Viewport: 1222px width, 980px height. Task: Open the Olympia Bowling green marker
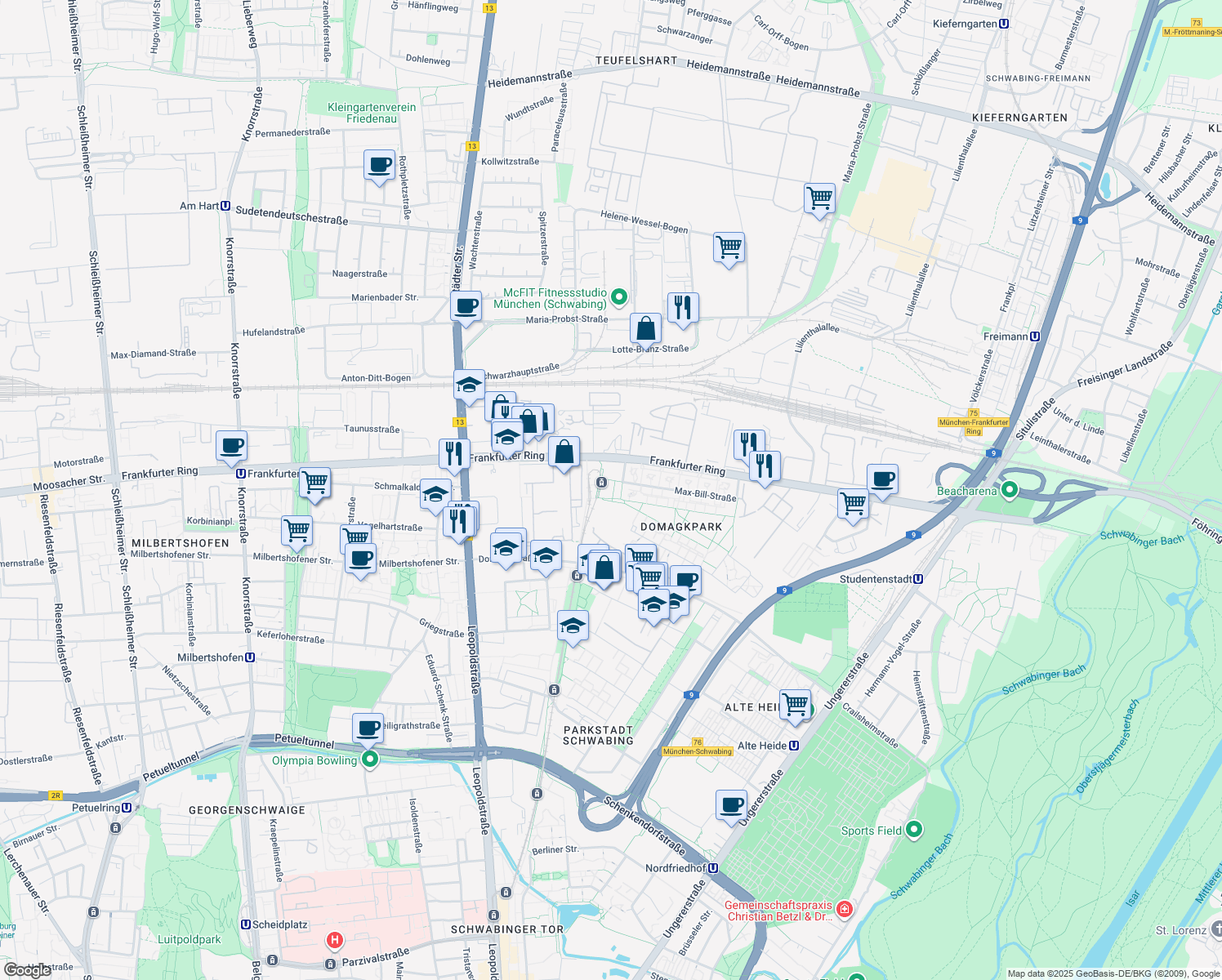(x=369, y=760)
